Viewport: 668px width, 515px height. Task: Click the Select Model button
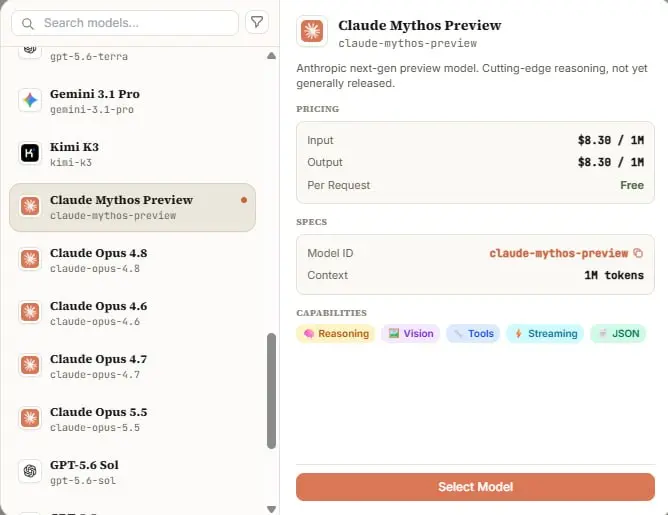point(475,487)
